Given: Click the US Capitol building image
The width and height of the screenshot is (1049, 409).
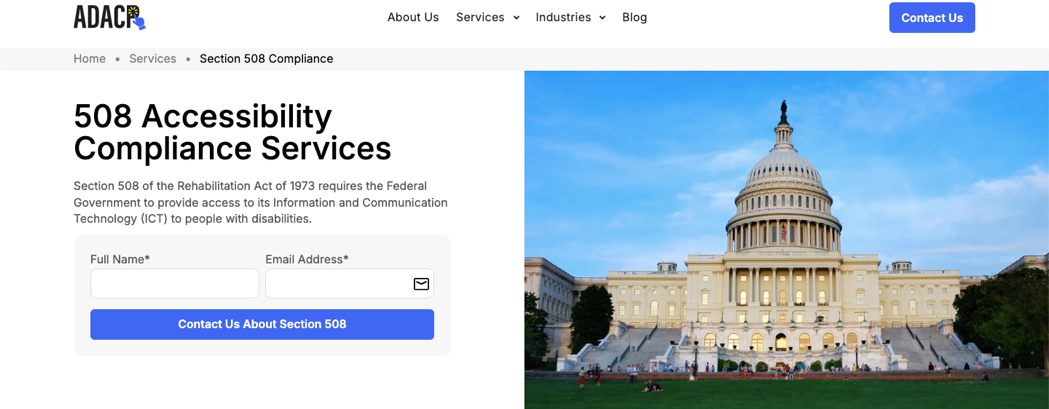Looking at the screenshot, I should pos(787,240).
